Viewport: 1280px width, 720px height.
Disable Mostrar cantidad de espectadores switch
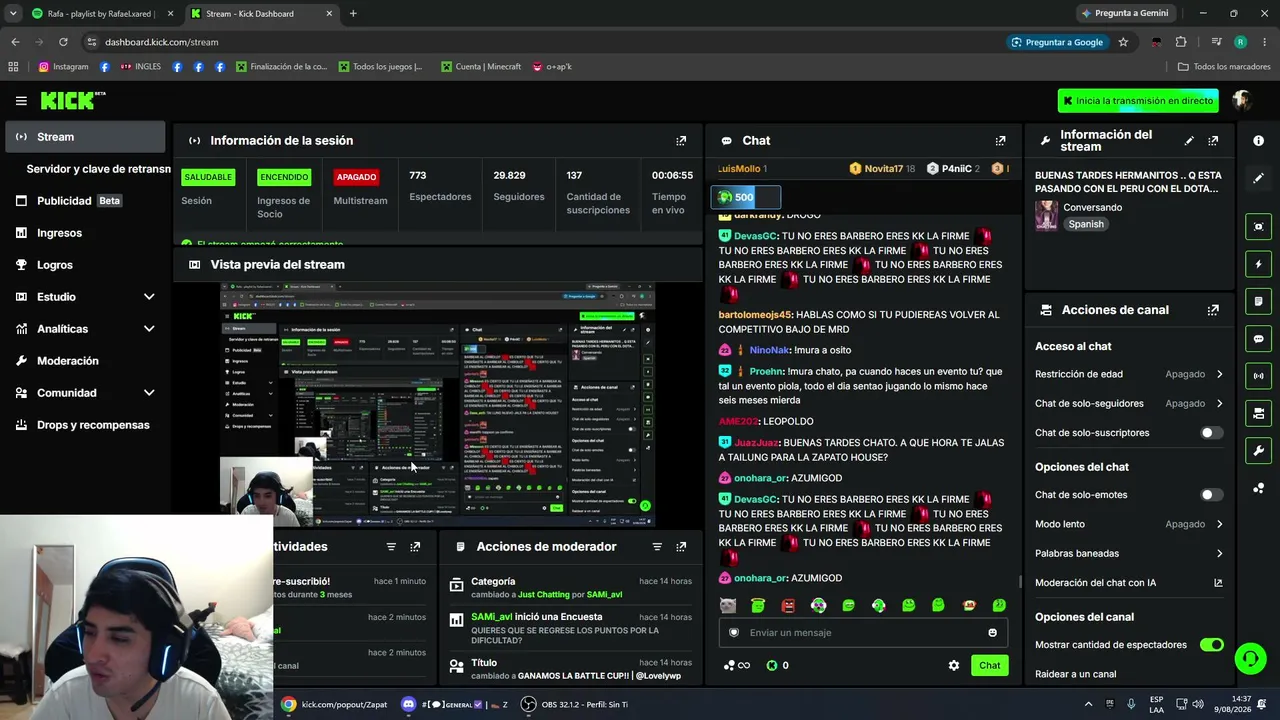pyautogui.click(x=1211, y=645)
